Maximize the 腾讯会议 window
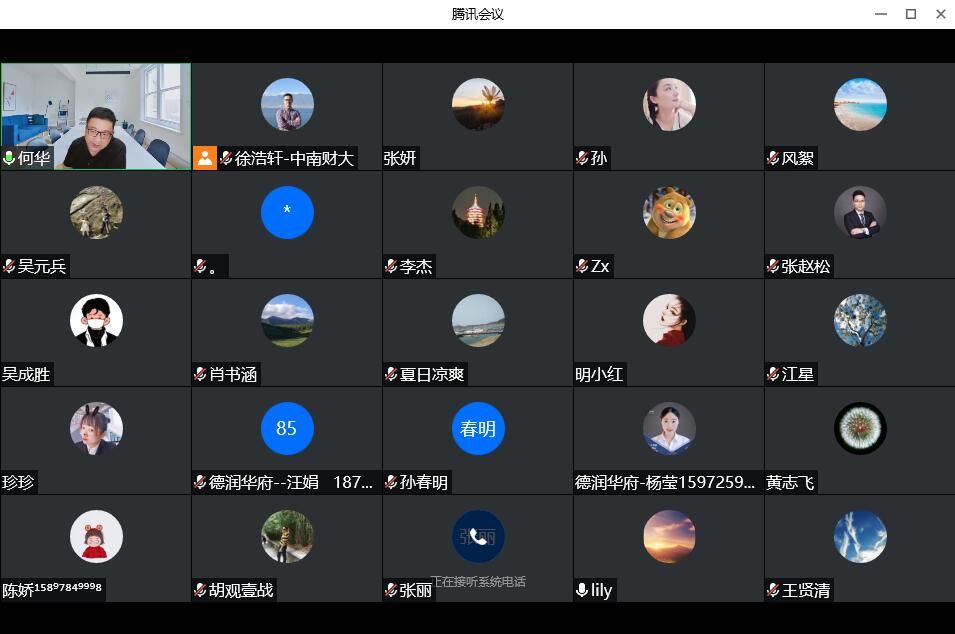This screenshot has width=955, height=634. 911,14
